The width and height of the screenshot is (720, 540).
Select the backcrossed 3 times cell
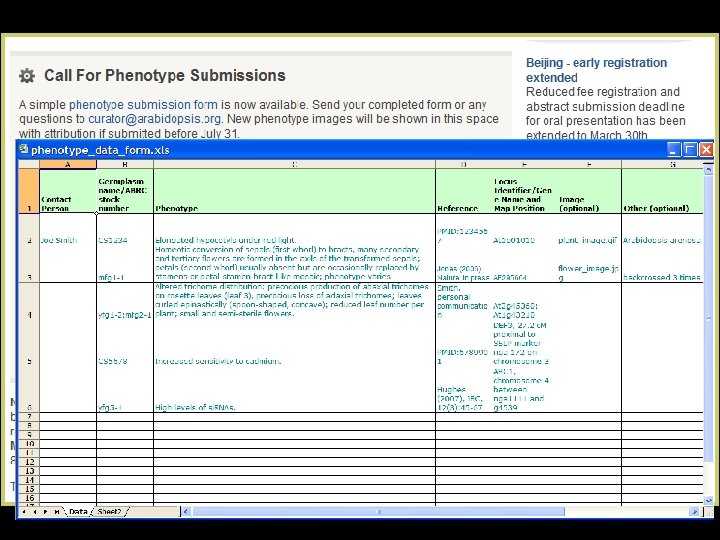pyautogui.click(x=663, y=264)
